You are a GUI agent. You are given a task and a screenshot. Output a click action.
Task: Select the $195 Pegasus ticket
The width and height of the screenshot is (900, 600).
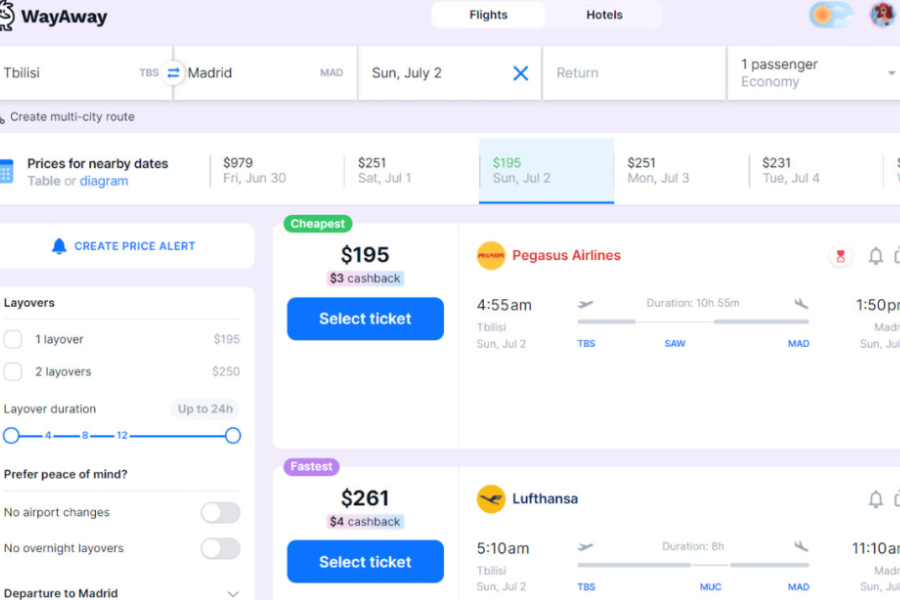coord(365,319)
